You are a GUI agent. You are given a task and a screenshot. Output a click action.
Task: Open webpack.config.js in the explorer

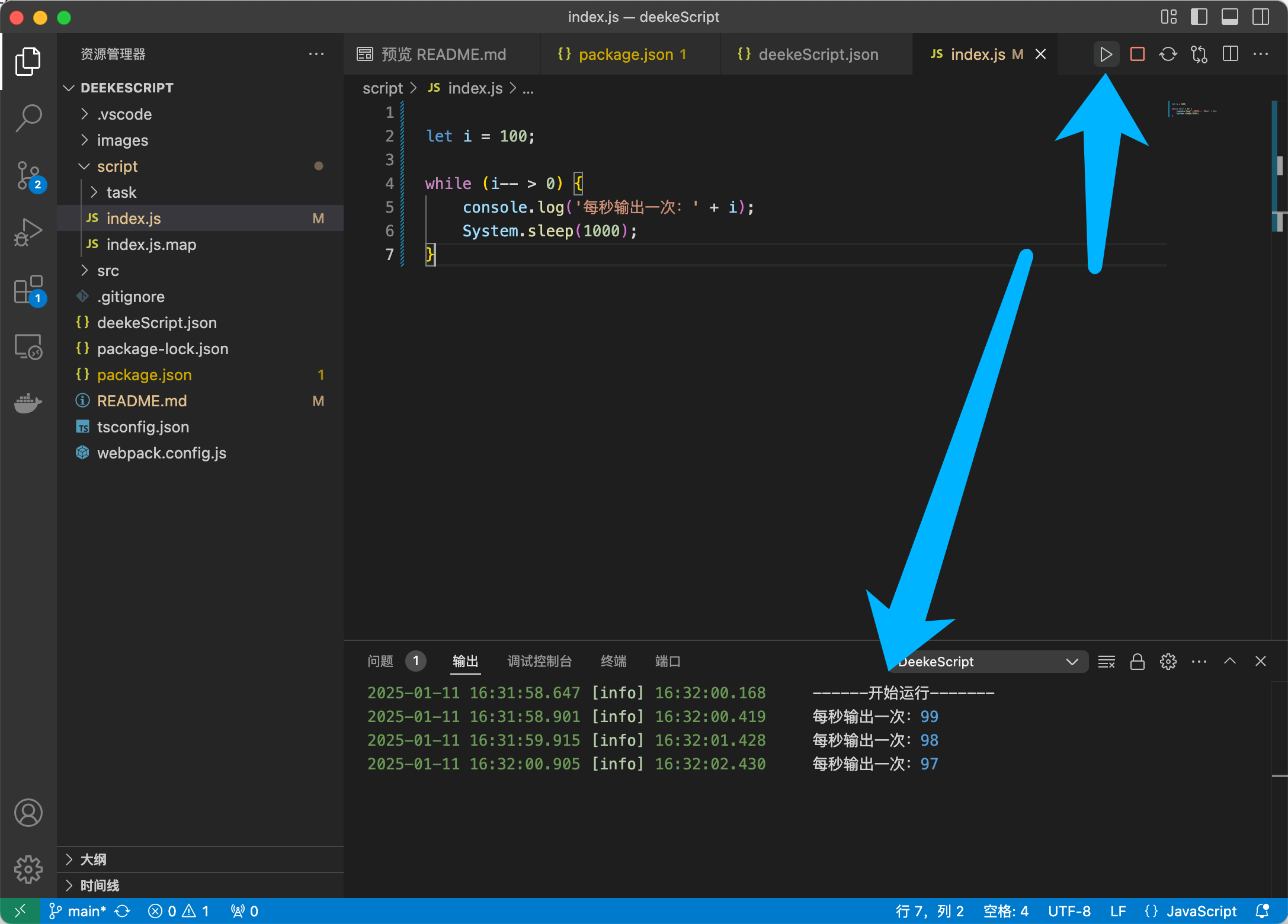point(161,453)
